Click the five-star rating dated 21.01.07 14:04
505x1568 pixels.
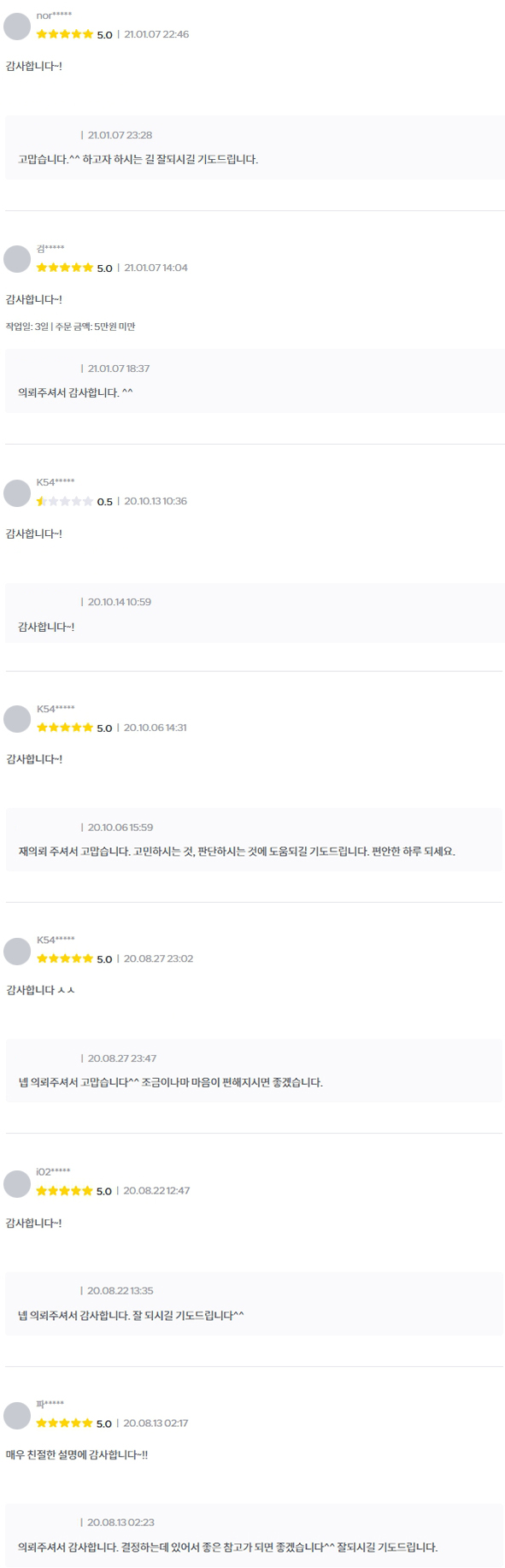(65, 268)
